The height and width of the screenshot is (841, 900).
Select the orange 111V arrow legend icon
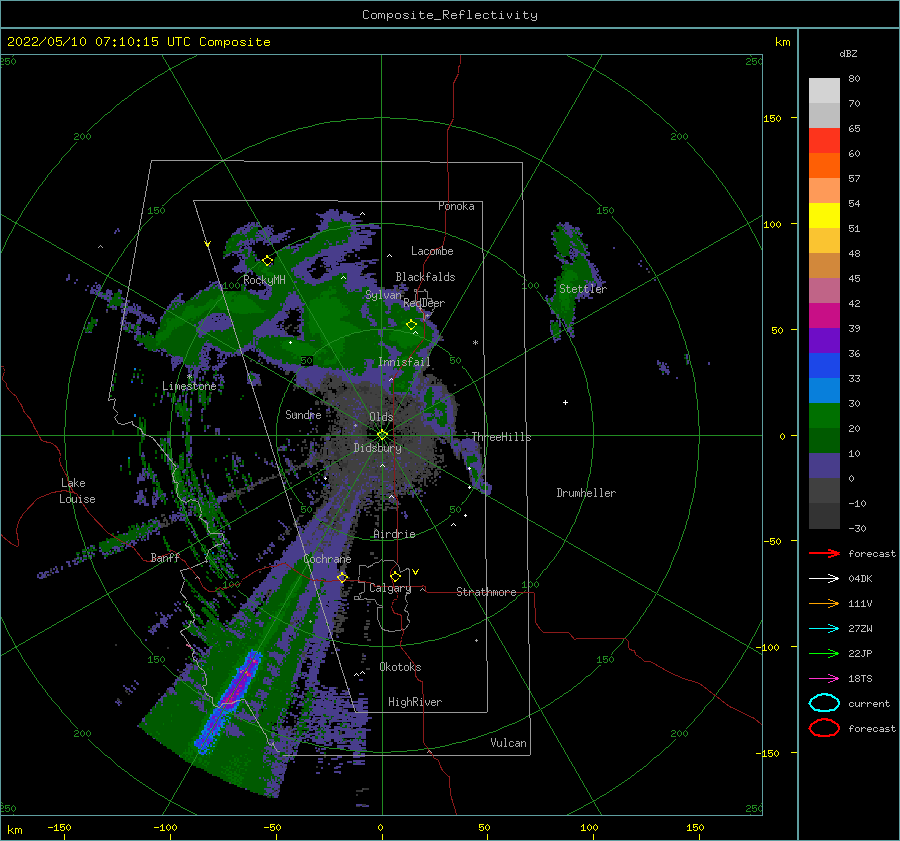click(824, 603)
